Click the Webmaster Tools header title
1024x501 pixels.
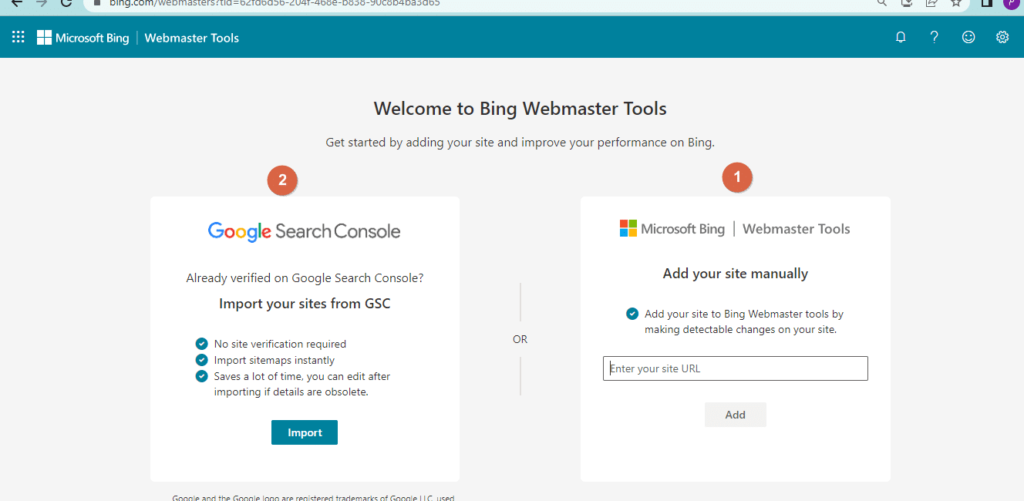(x=192, y=38)
